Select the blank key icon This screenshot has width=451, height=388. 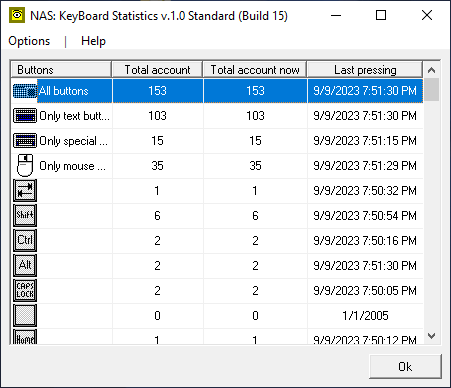[25, 316]
